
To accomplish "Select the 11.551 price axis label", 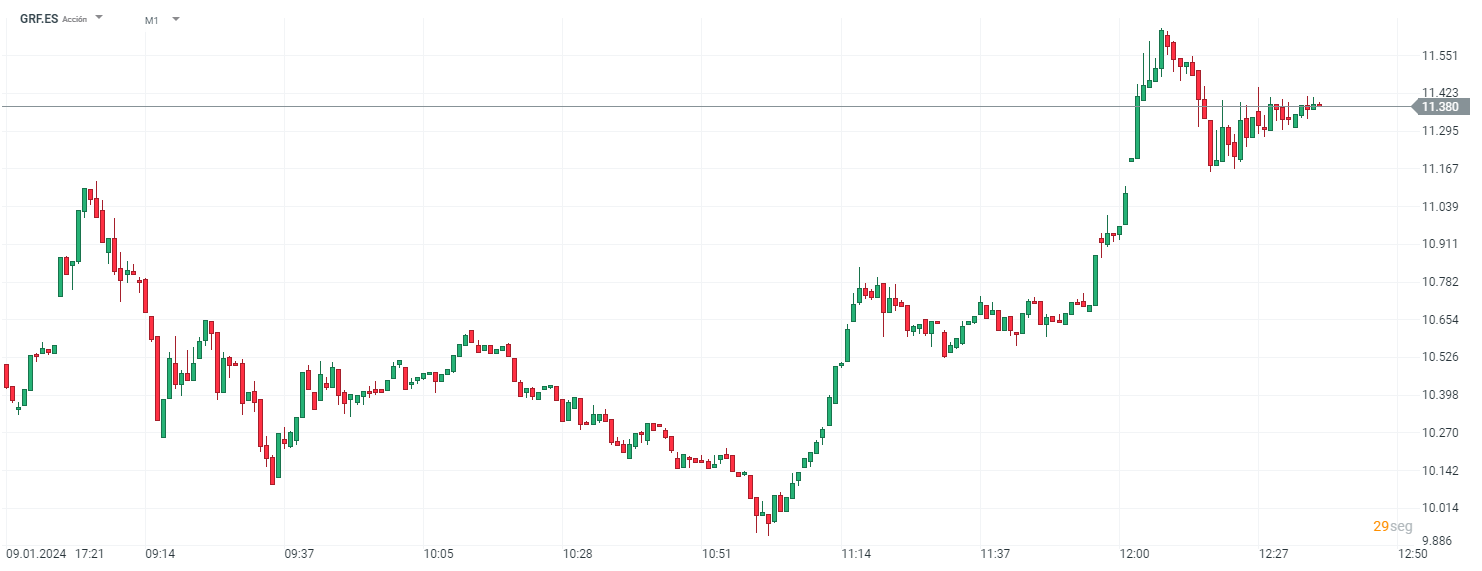I will coord(1439,56).
